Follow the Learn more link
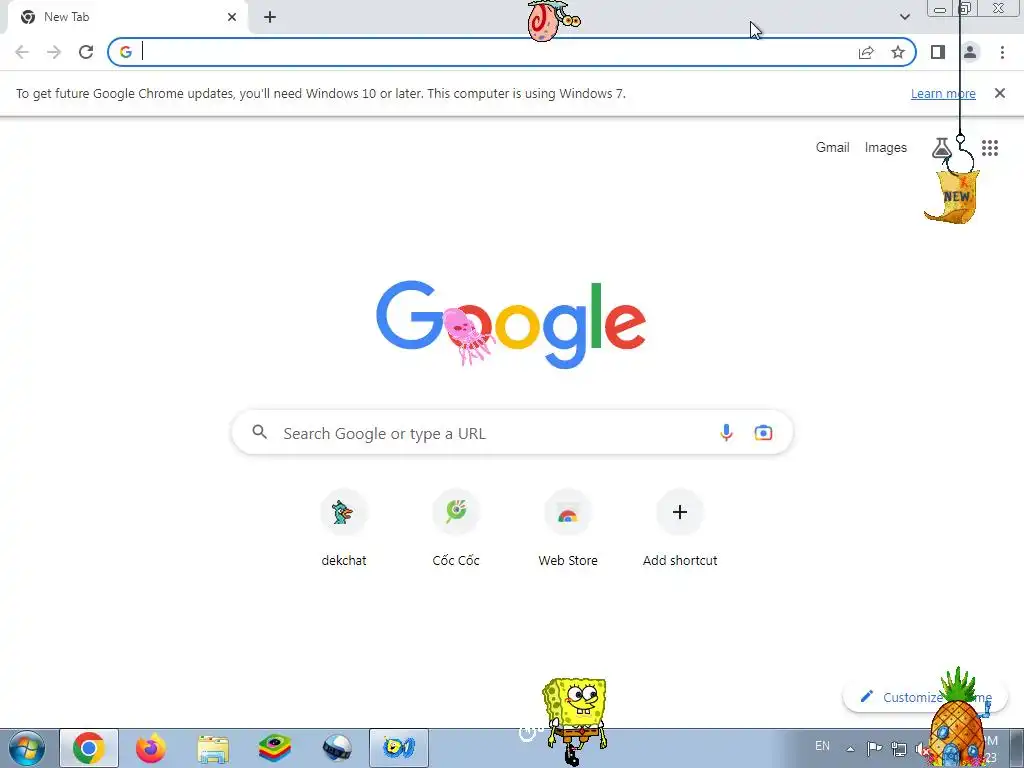The image size is (1024, 768). (943, 93)
